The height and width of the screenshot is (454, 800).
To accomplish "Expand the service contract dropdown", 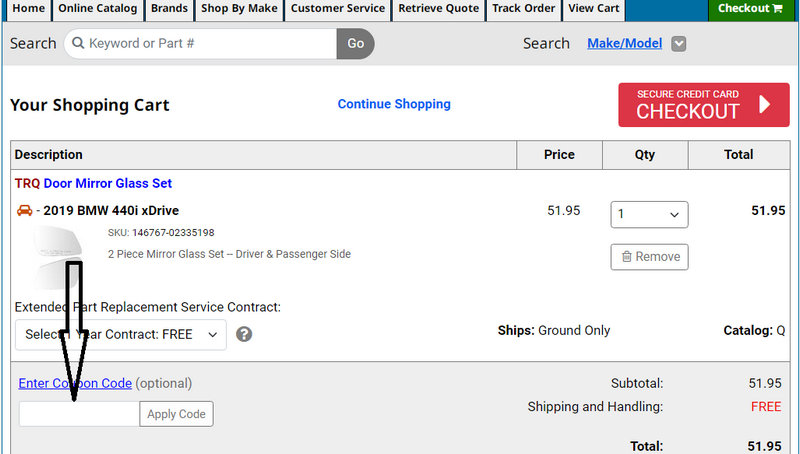I will click(x=121, y=335).
